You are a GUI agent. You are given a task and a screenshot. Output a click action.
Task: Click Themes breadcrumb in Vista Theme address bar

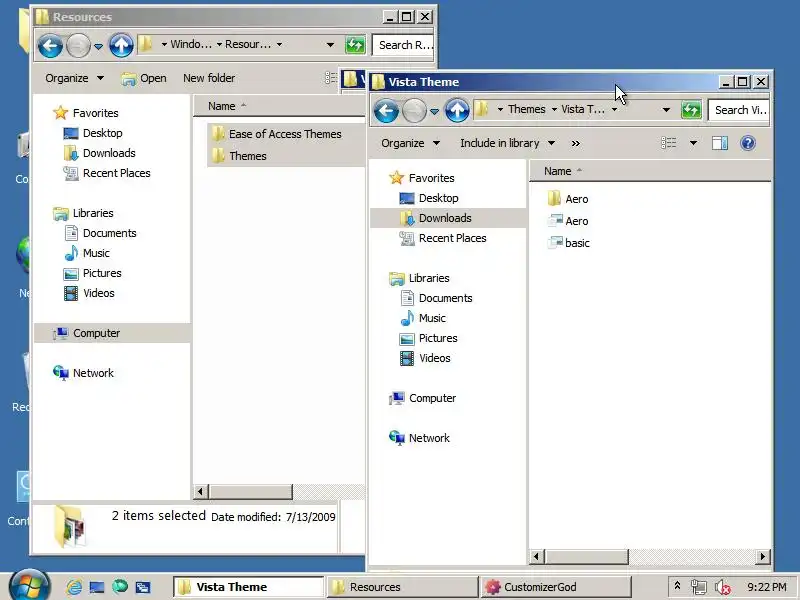pos(527,110)
